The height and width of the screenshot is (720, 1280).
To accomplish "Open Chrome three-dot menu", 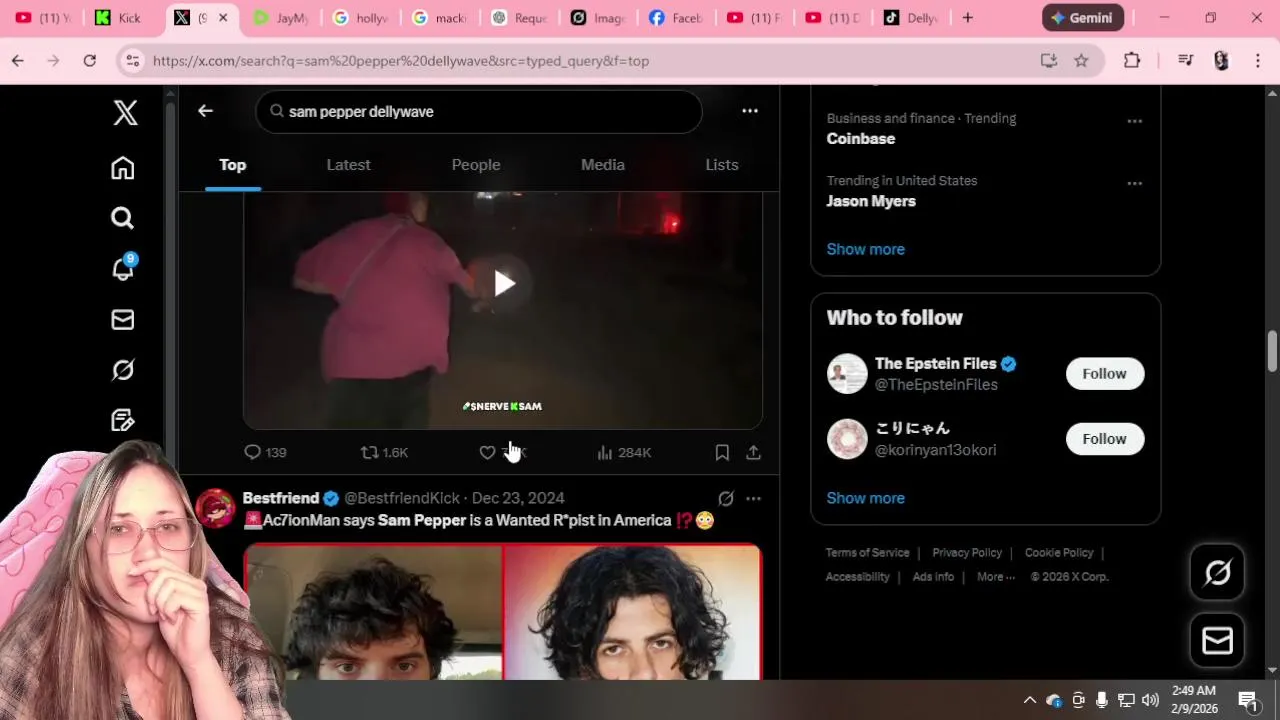I will 1258,61.
